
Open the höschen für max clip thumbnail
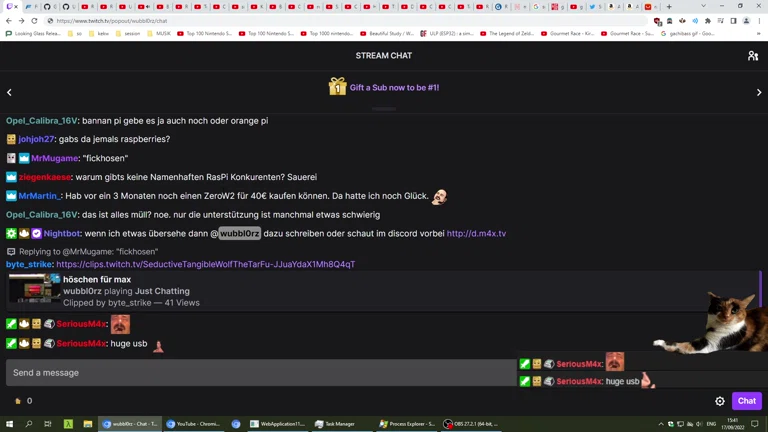click(x=35, y=289)
